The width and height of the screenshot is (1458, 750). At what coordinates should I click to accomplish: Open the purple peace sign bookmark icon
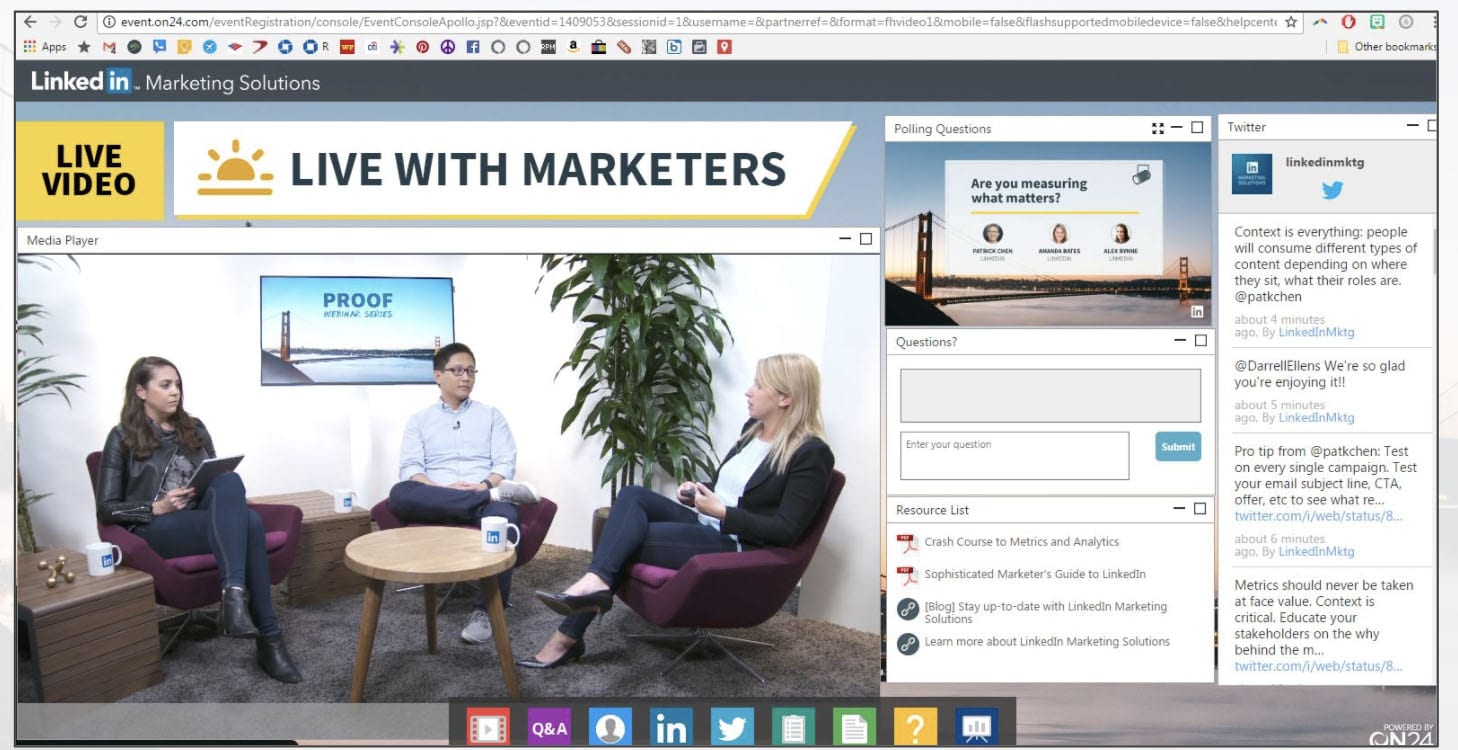click(x=447, y=47)
